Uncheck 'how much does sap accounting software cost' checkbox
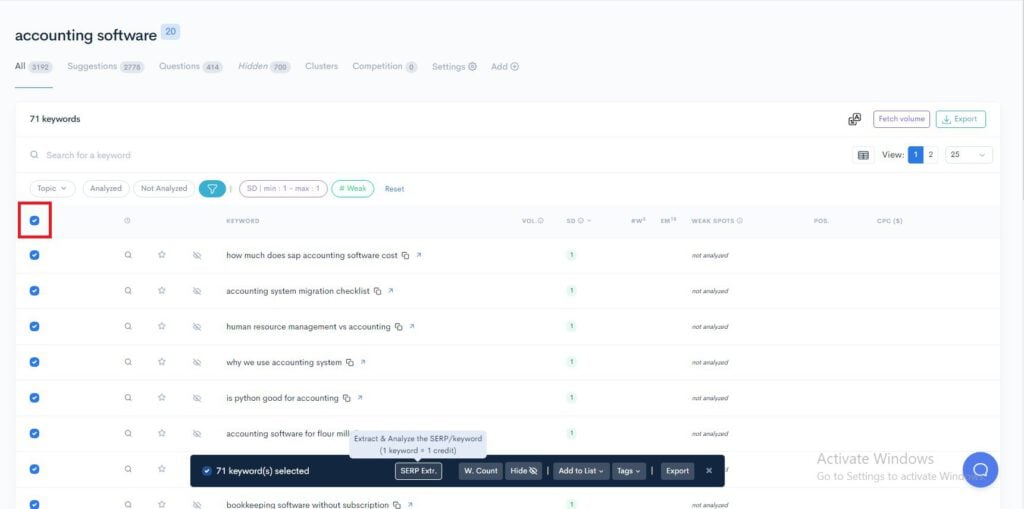1024x509 pixels. [x=35, y=255]
